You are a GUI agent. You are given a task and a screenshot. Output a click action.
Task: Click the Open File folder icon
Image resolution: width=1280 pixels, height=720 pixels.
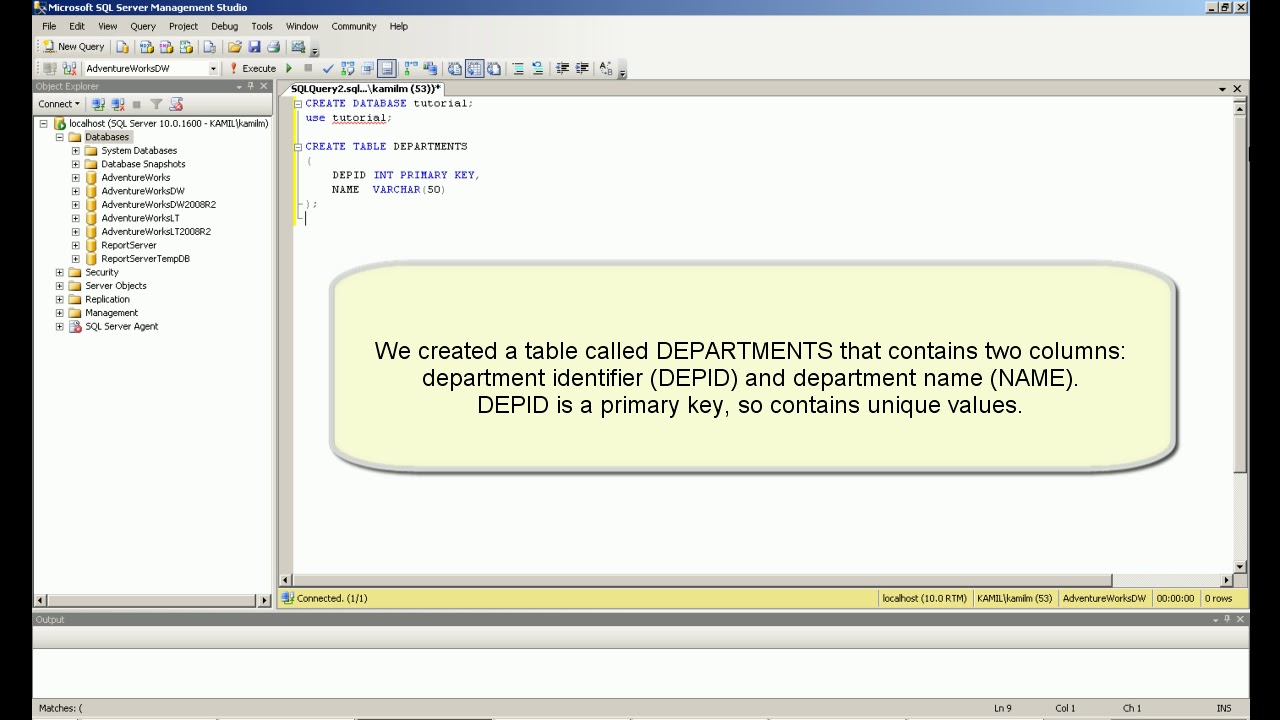235,47
